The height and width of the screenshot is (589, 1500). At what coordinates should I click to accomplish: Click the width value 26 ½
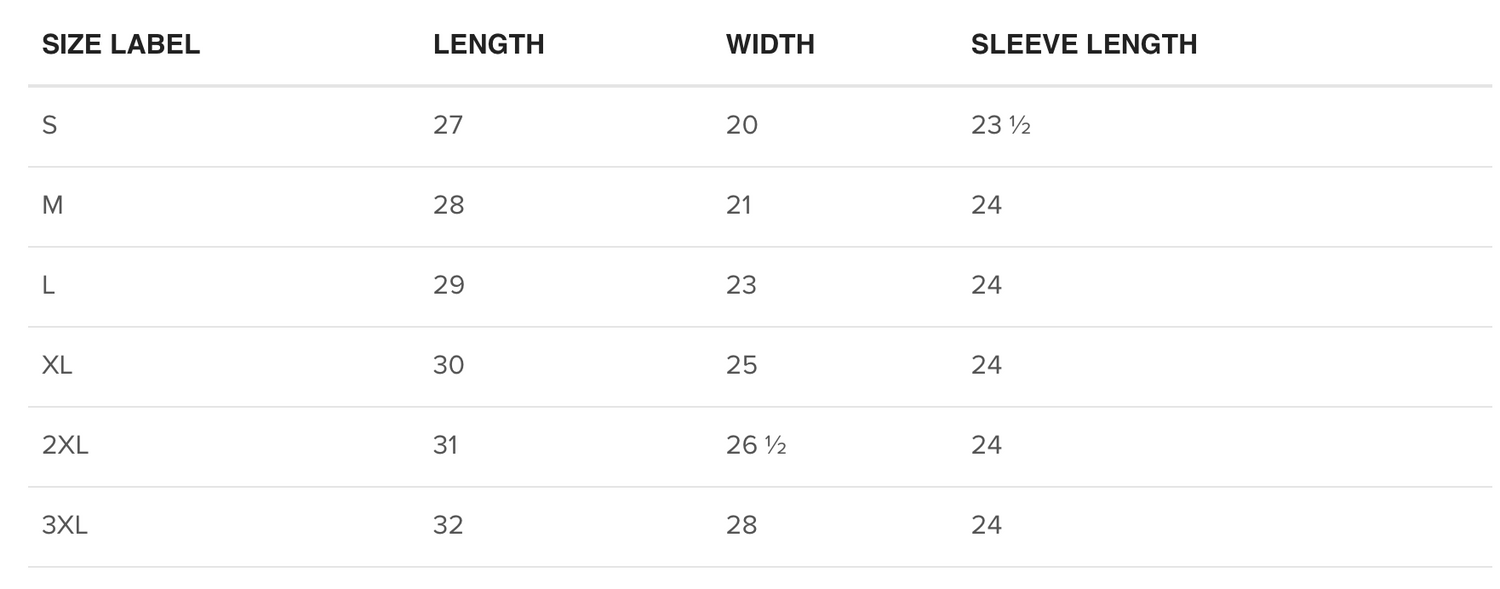(756, 445)
